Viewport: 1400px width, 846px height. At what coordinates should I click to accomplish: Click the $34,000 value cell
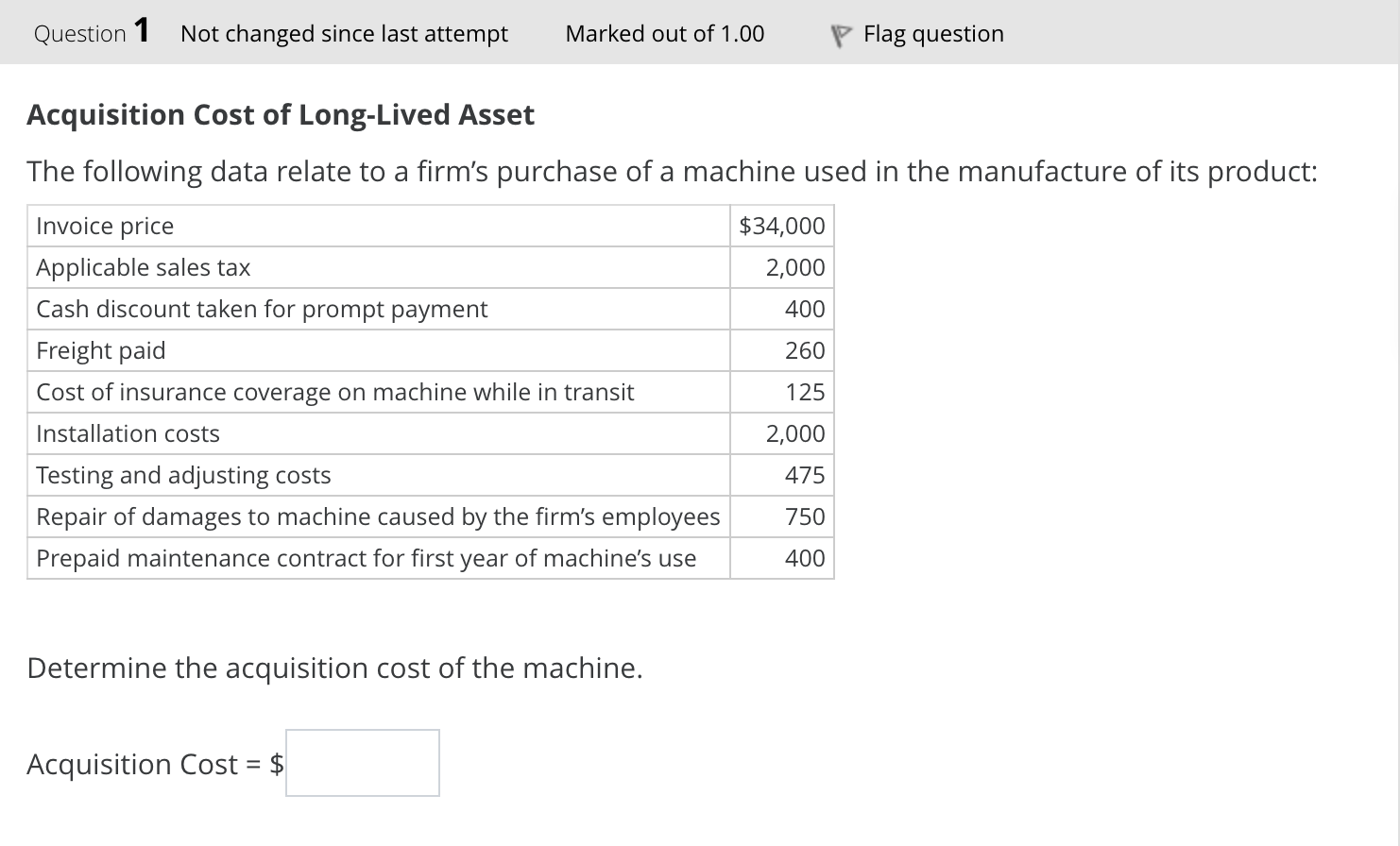click(x=781, y=226)
